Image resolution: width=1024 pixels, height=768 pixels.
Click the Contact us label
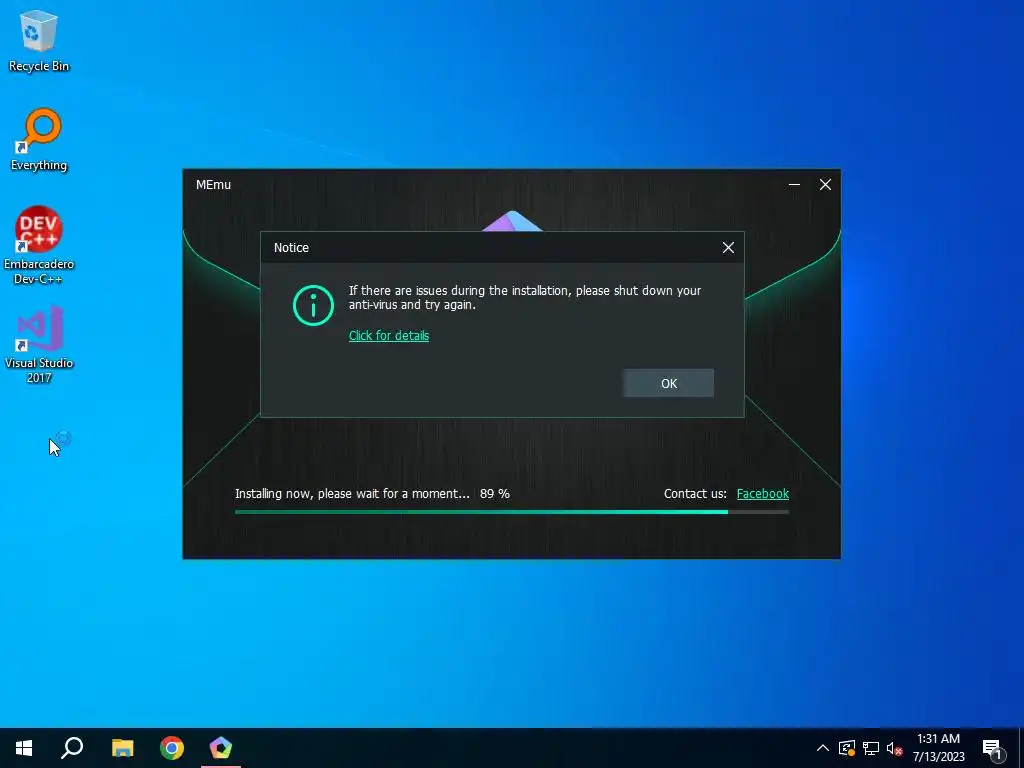[x=695, y=494]
